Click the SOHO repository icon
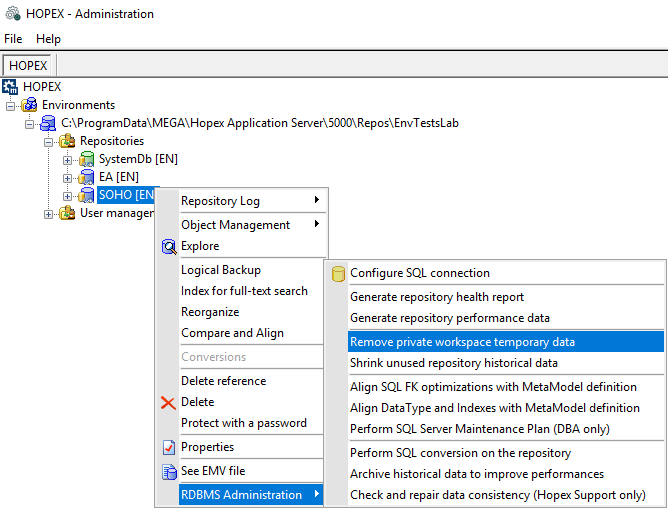 [86, 195]
